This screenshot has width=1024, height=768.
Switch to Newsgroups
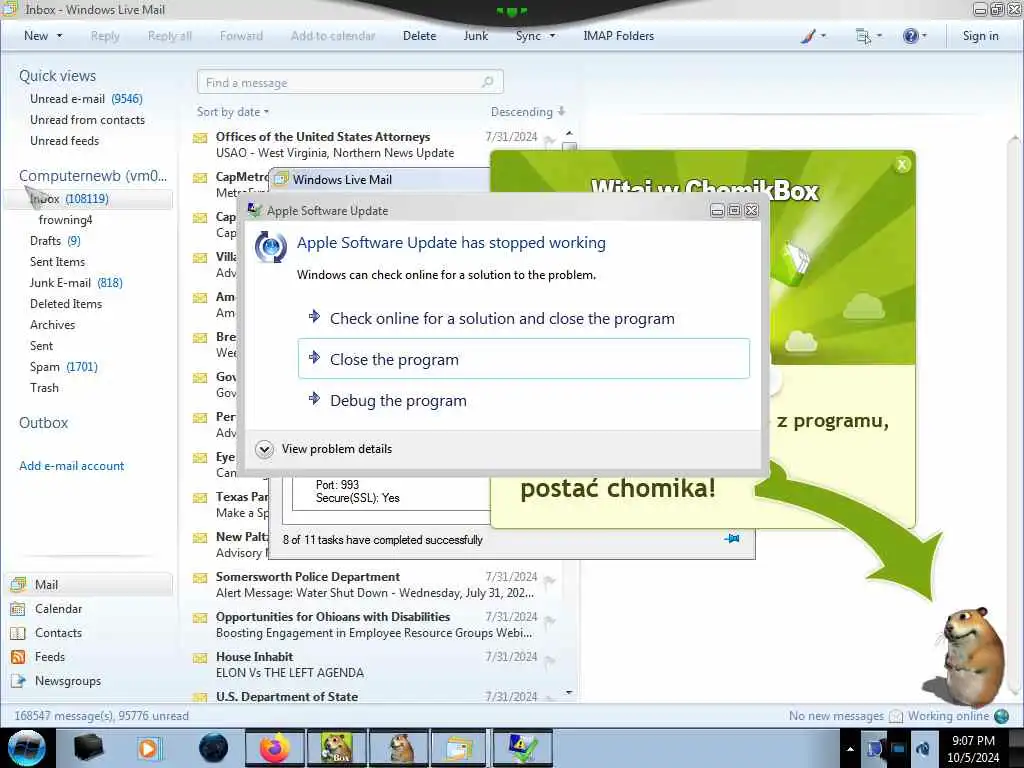(x=68, y=681)
